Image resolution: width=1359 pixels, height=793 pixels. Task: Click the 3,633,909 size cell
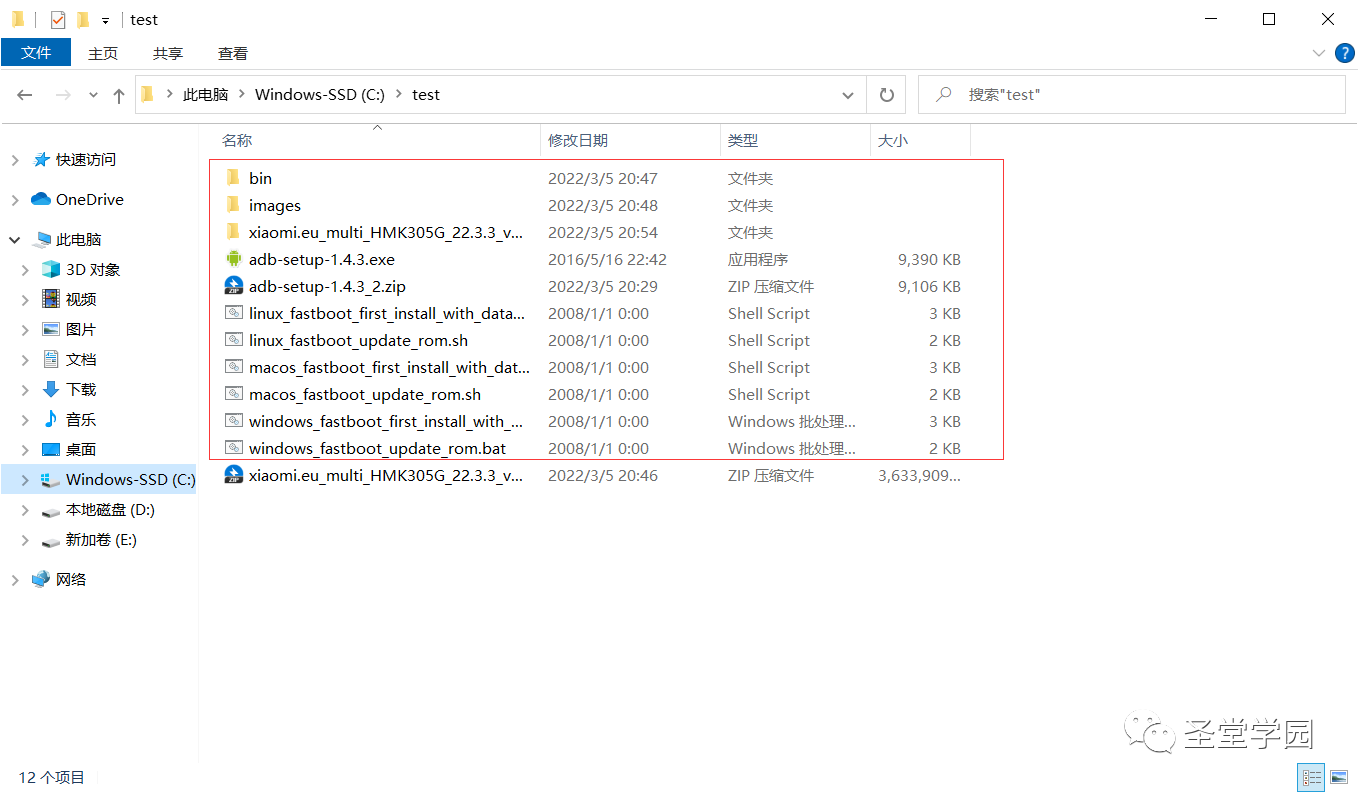[x=919, y=475]
